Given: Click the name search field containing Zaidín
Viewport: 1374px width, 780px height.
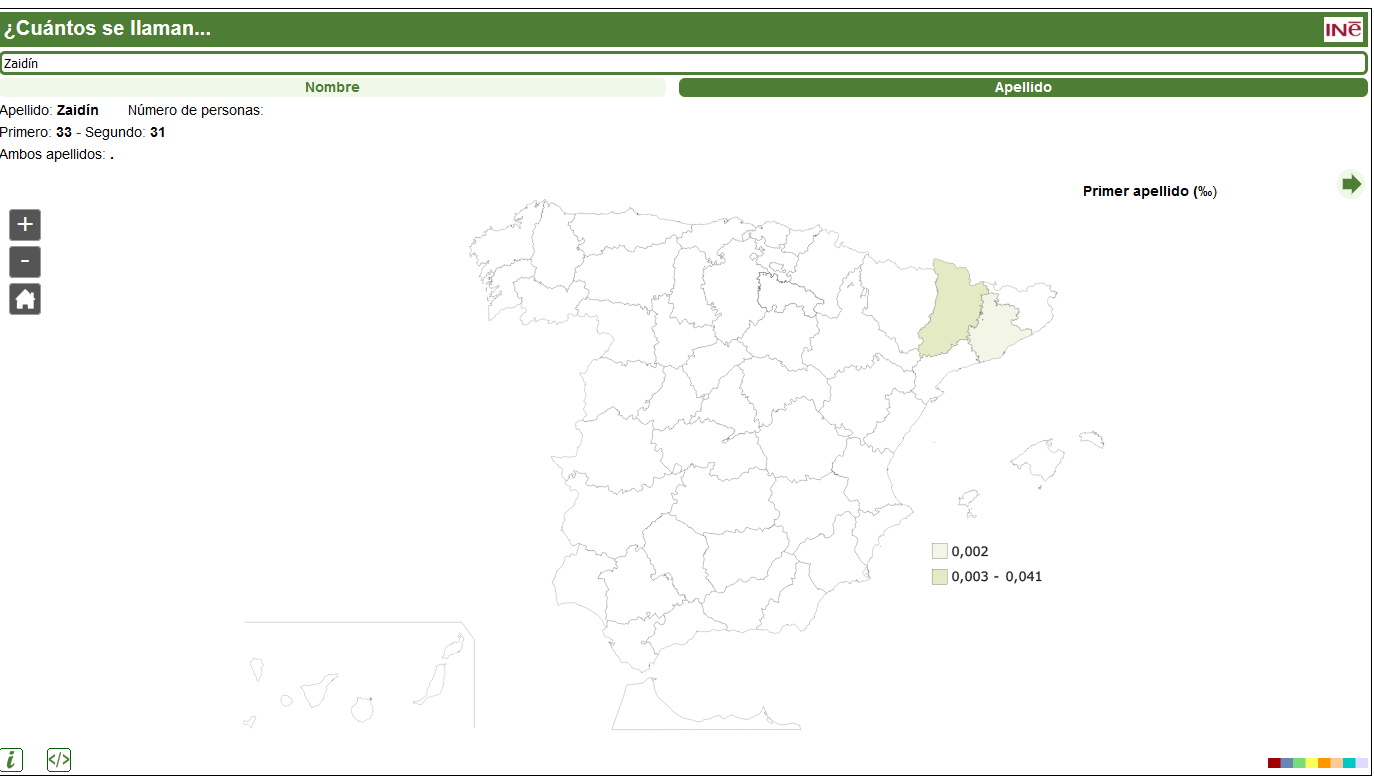Looking at the screenshot, I should [x=683, y=63].
